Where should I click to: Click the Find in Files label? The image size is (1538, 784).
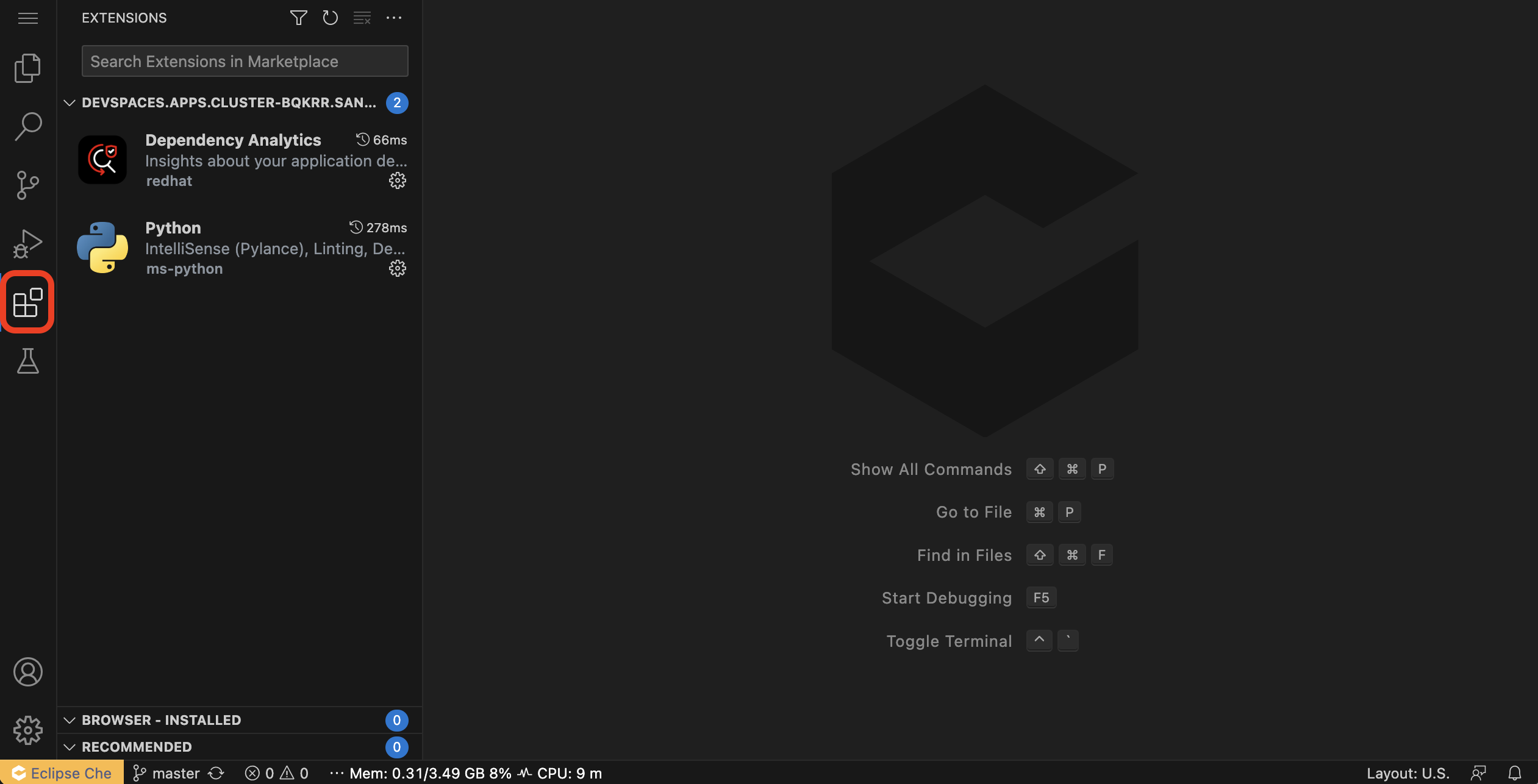pyautogui.click(x=964, y=555)
